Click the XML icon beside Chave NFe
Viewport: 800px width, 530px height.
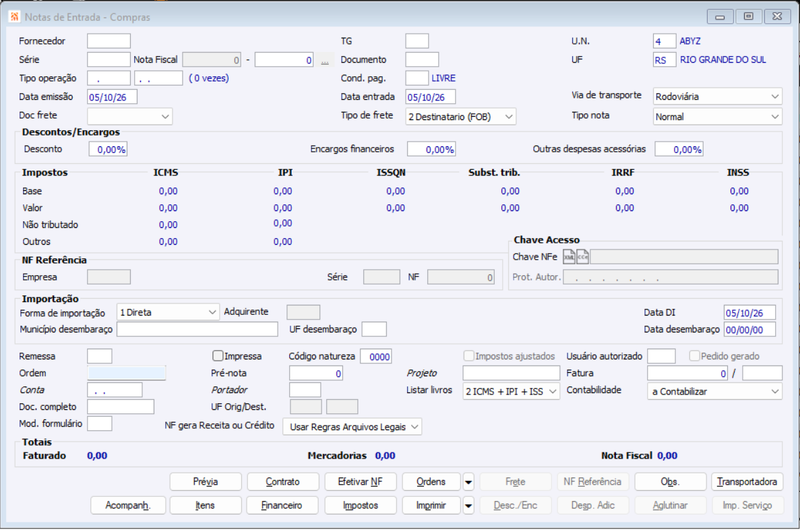pos(569,257)
